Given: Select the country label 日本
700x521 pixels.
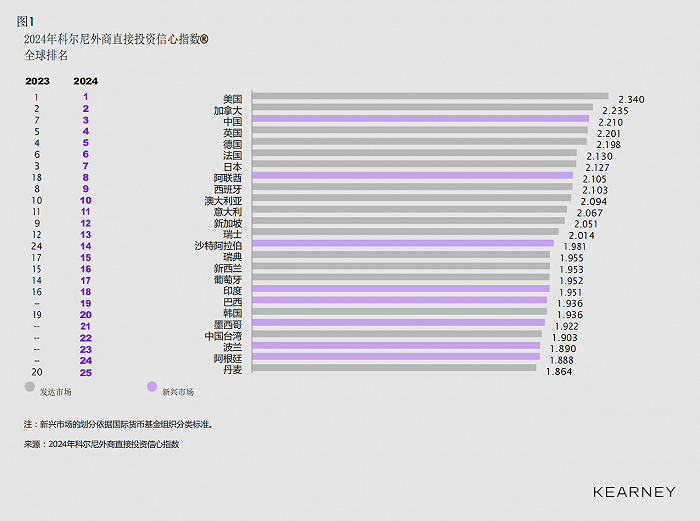Looking at the screenshot, I should [233, 167].
